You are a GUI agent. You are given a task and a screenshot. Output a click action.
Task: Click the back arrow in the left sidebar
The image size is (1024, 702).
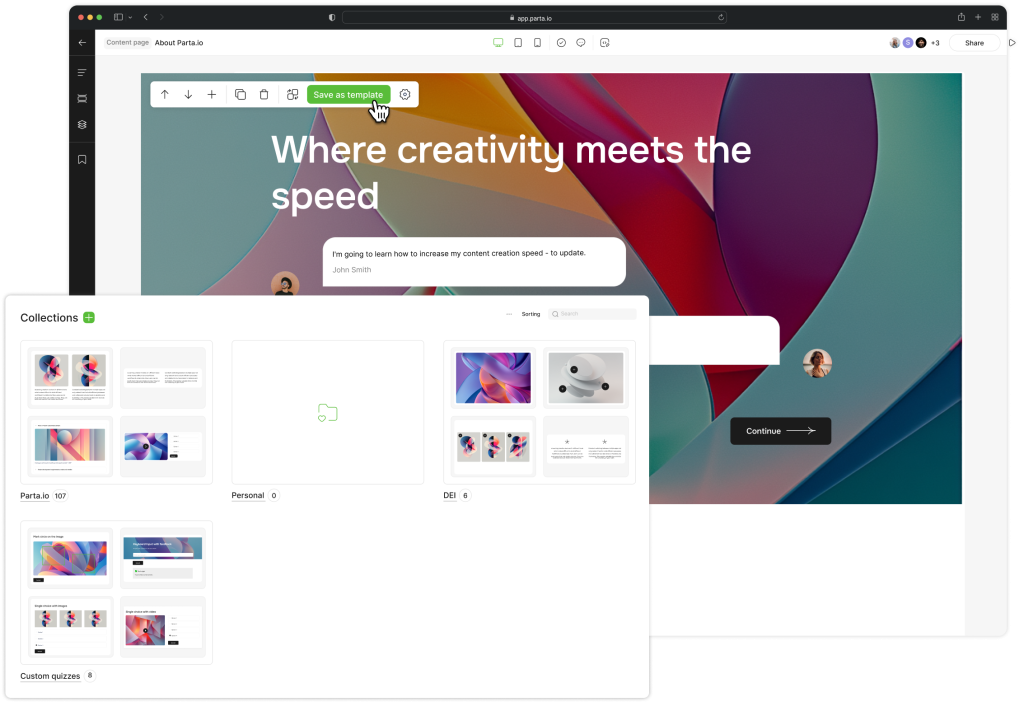pyautogui.click(x=82, y=42)
